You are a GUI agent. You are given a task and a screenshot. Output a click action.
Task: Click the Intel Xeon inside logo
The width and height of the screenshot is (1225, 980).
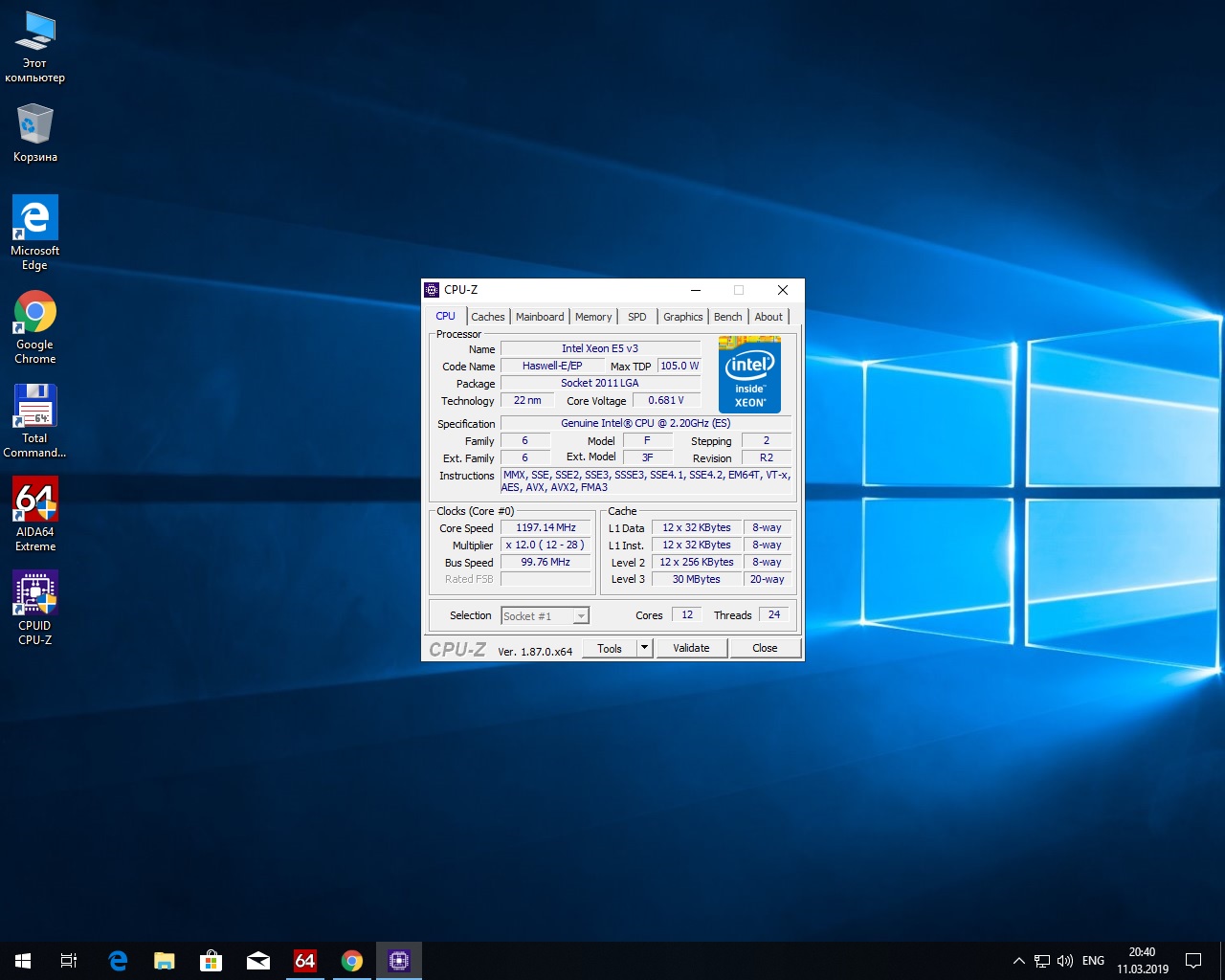(749, 374)
